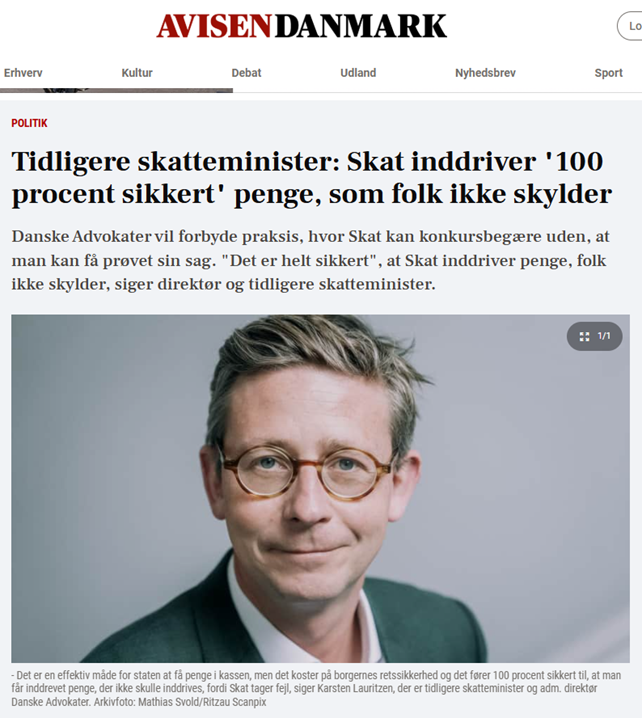The image size is (642, 718).
Task: Click the dark progress bar under navigation
Action: coord(116,90)
